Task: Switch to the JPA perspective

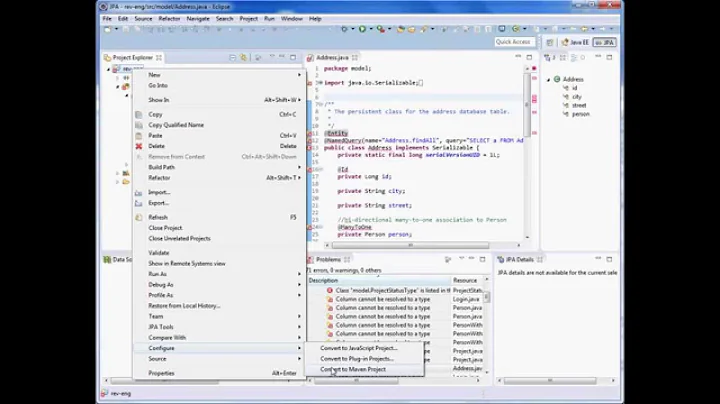Action: [x=604, y=42]
